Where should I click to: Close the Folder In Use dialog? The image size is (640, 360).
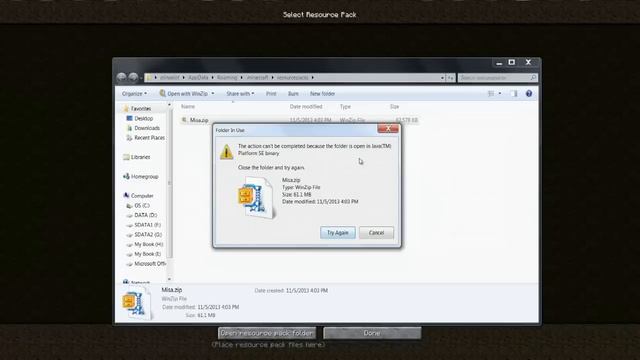coord(388,129)
